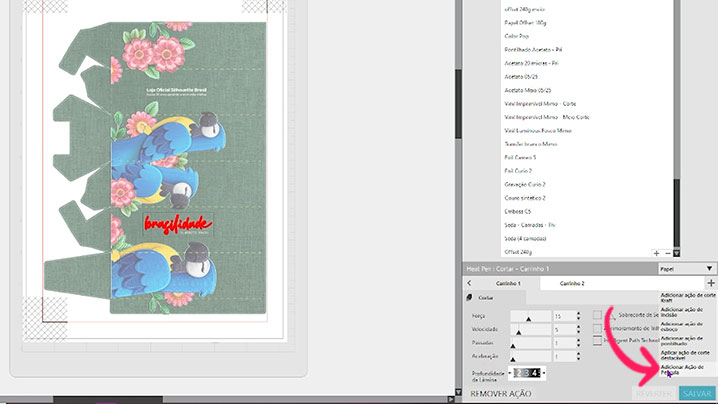This screenshot has width=718, height=404.
Task: Remove material with the minus icon below list
Action: pyautogui.click(x=668, y=253)
